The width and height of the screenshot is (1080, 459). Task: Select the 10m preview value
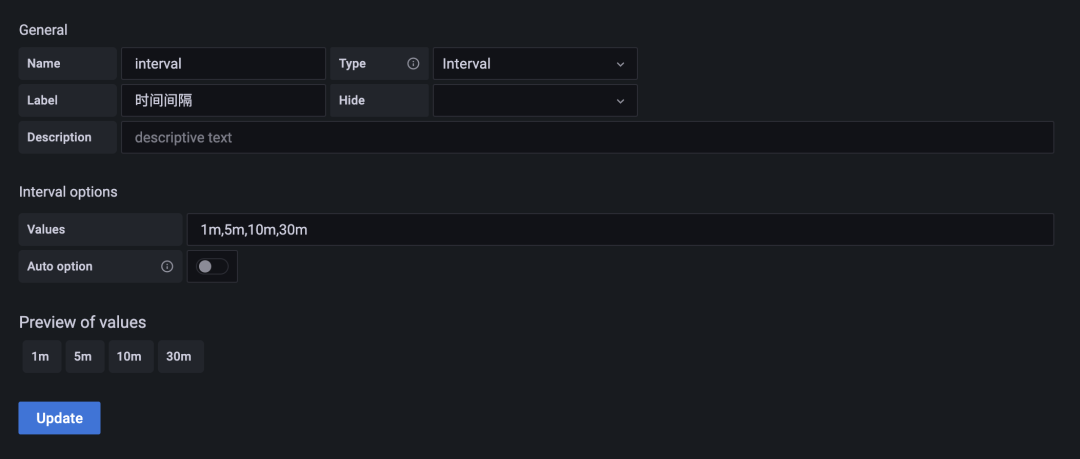130,357
